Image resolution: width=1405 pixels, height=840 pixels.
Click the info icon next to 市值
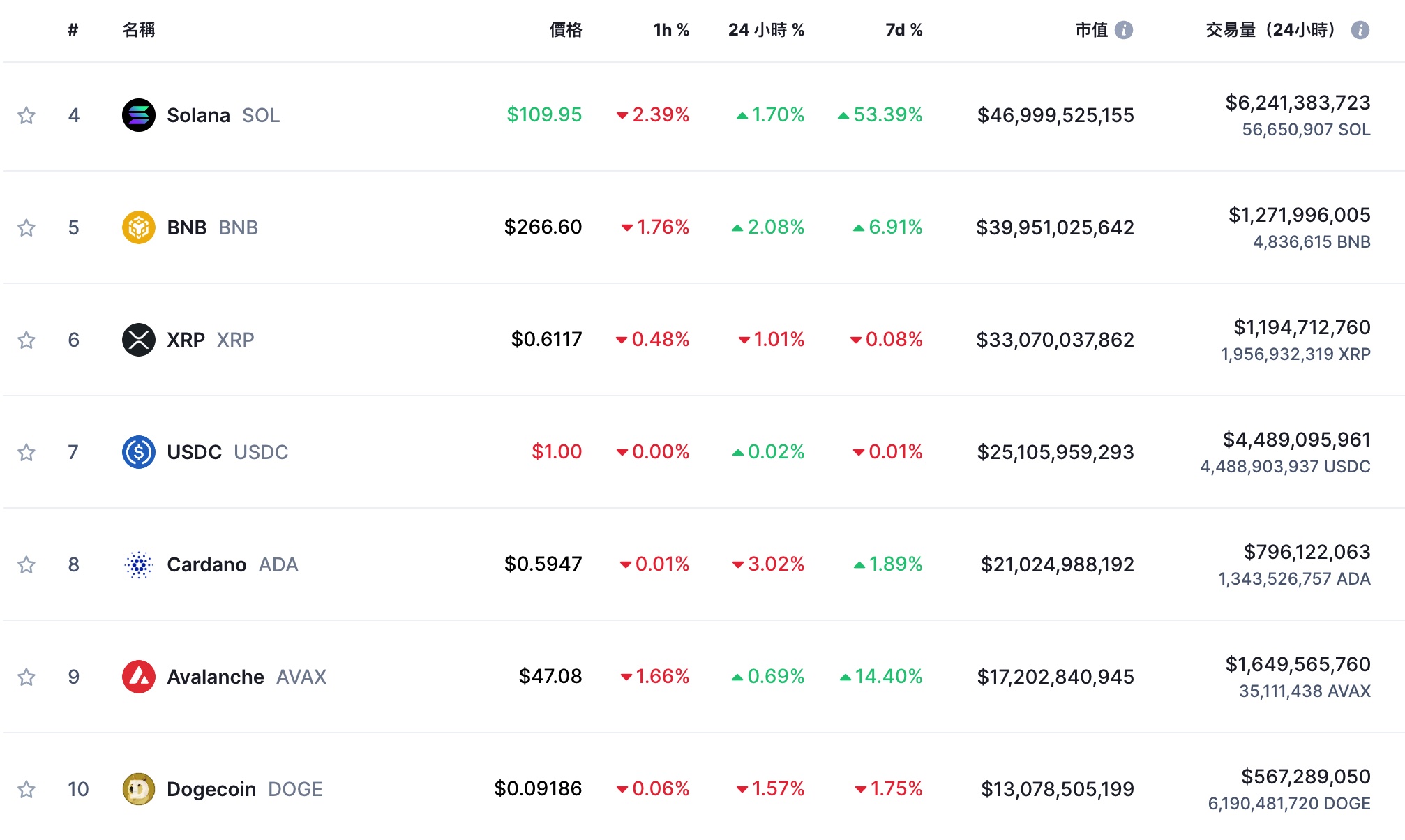[x=1124, y=30]
